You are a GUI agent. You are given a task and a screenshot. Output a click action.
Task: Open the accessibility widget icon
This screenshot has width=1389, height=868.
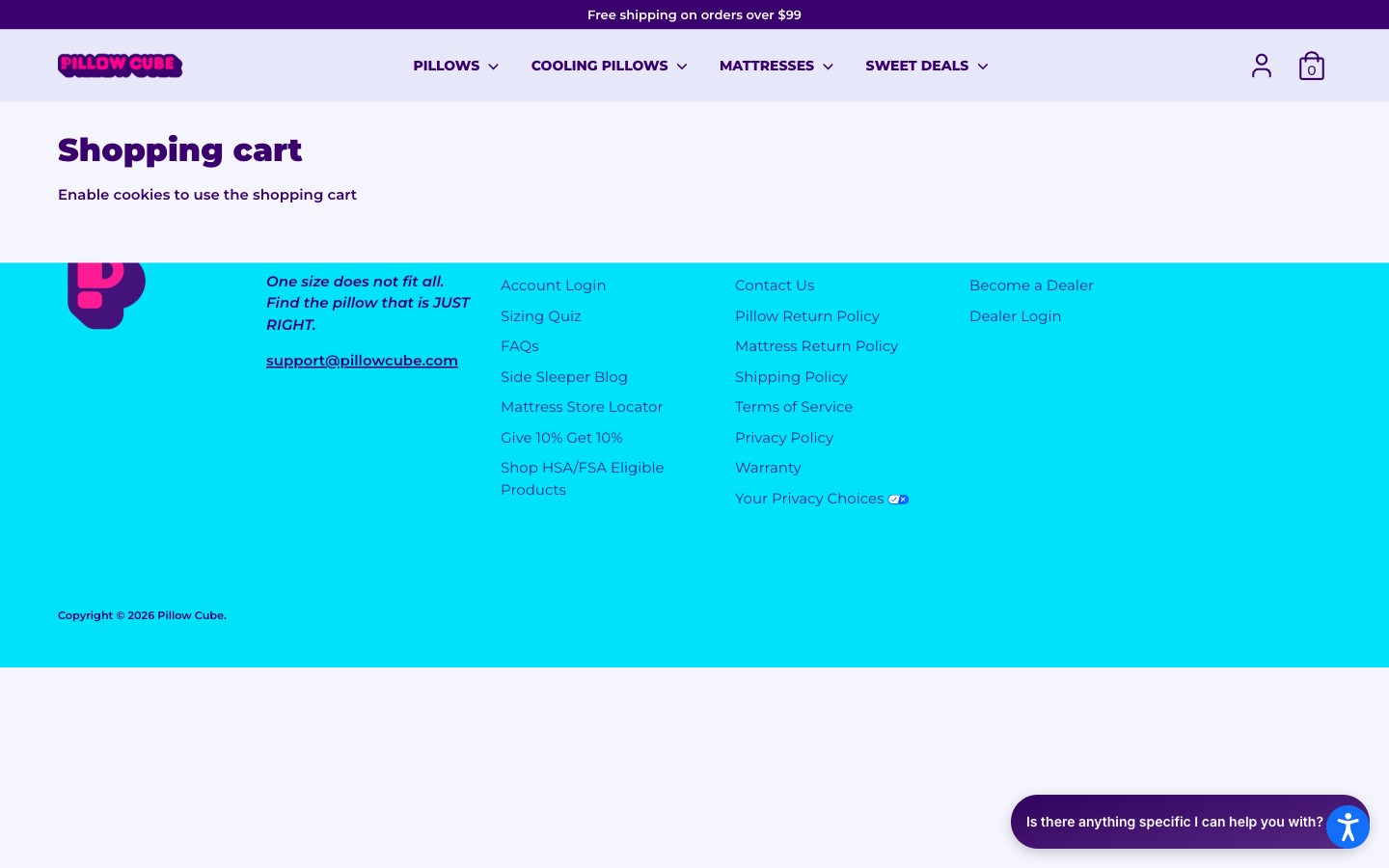tap(1348, 827)
